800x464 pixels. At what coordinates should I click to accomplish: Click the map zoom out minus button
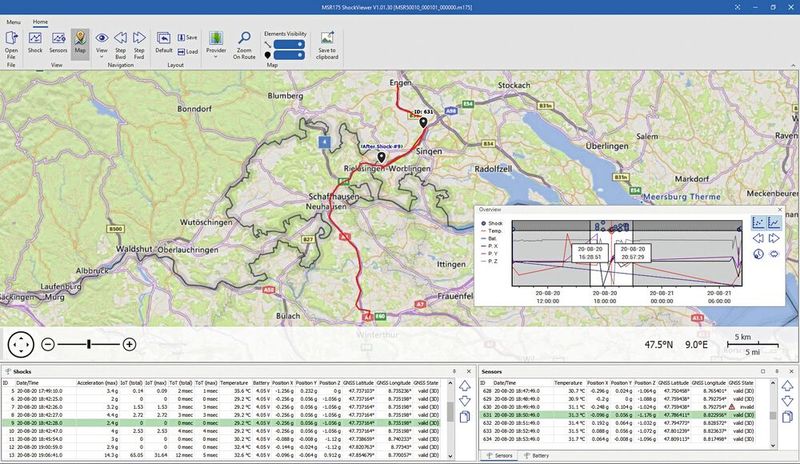[x=48, y=344]
